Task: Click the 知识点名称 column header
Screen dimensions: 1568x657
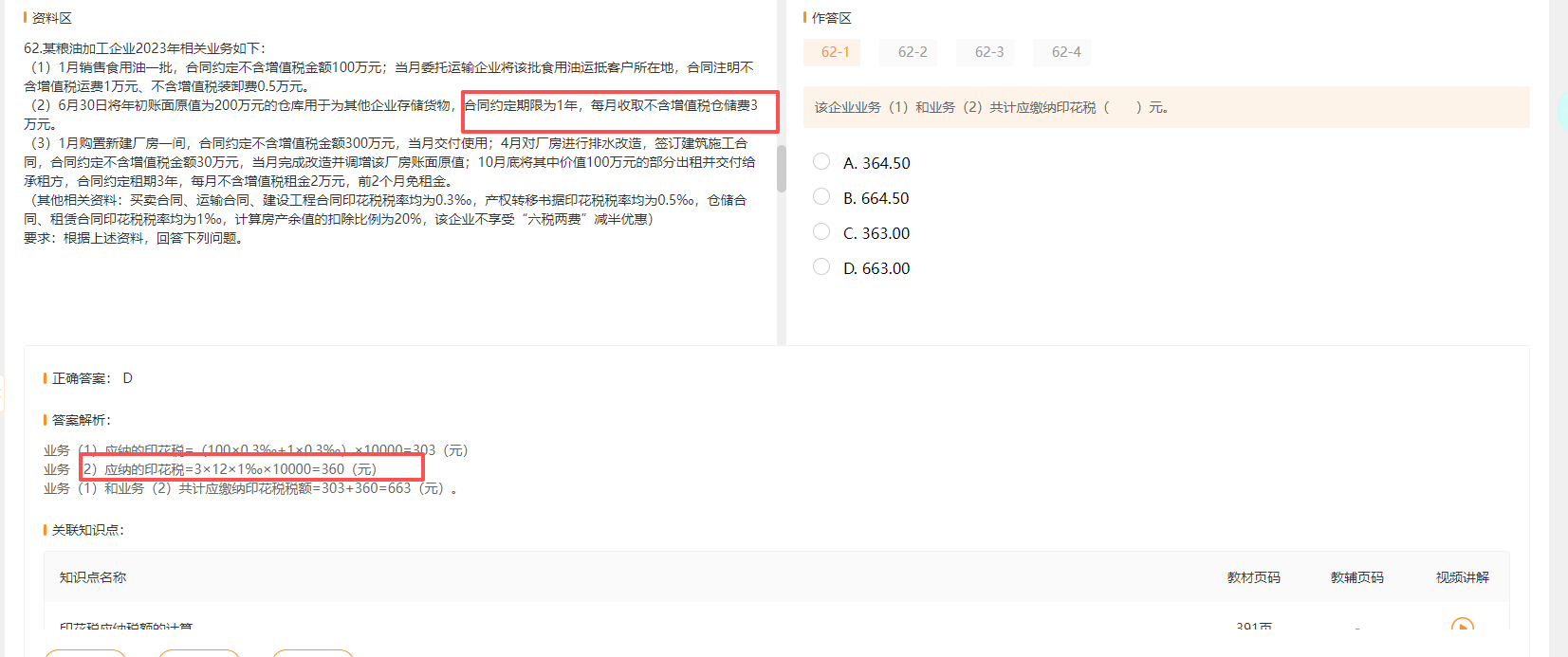Action: (x=93, y=577)
